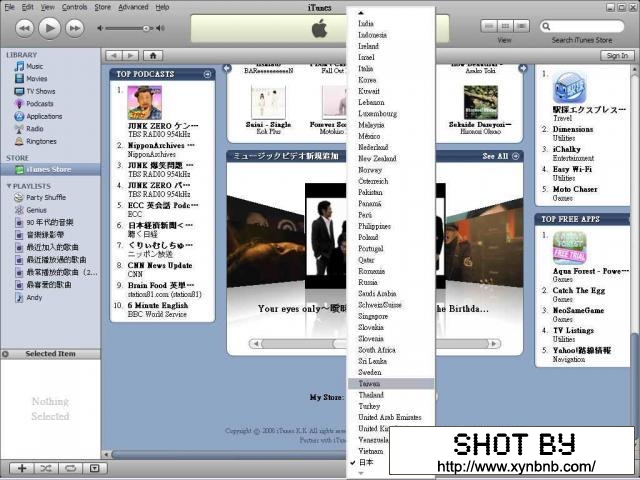Switch to grid view
Screen dimensions: 640x480
pyautogui.click(x=505, y=26)
